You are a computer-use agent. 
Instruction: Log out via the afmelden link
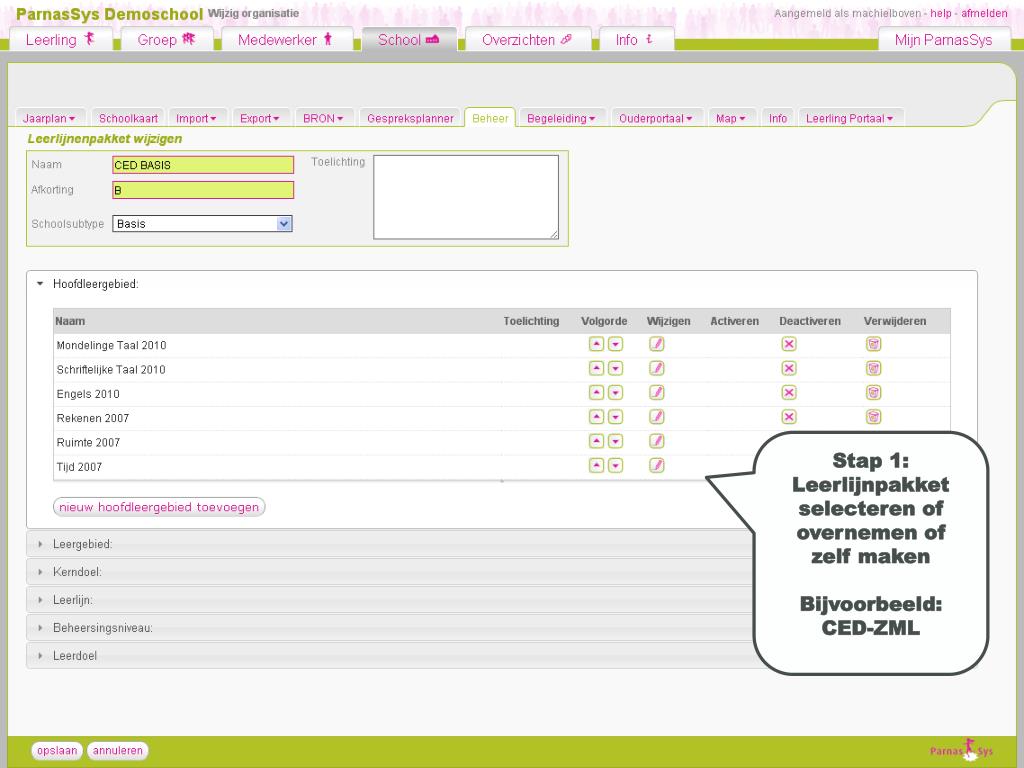pyautogui.click(x=984, y=13)
